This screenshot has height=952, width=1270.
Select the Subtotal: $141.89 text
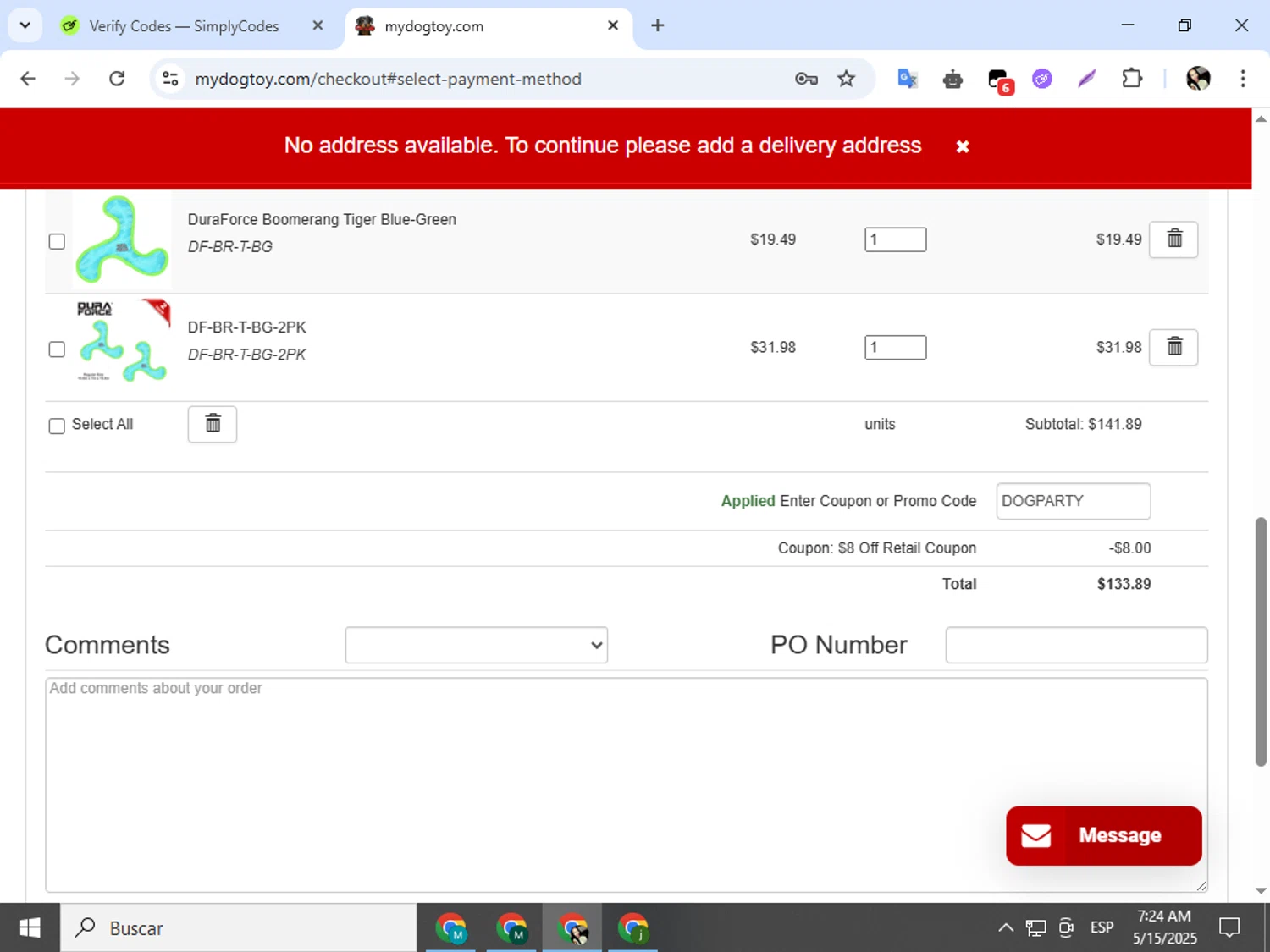tap(1083, 424)
